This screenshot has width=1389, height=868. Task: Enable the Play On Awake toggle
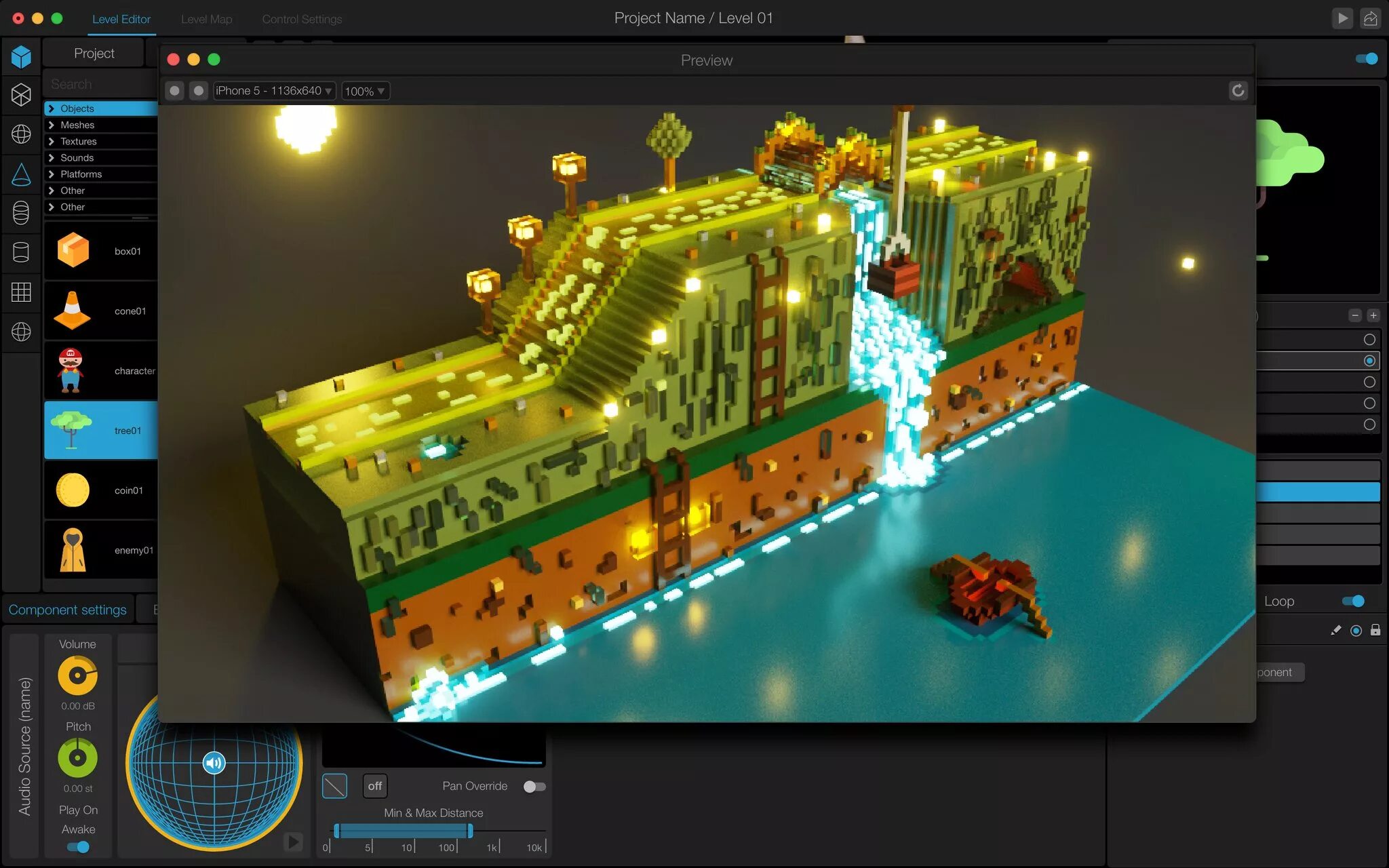[x=78, y=846]
